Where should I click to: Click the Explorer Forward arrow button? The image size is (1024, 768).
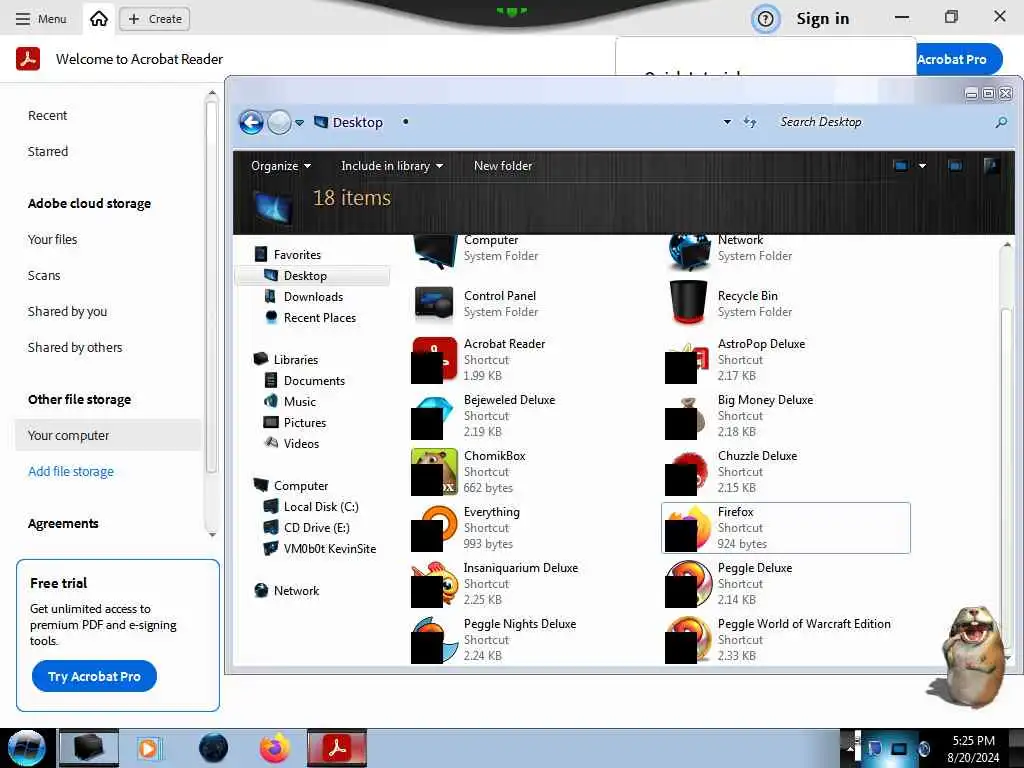[280, 122]
